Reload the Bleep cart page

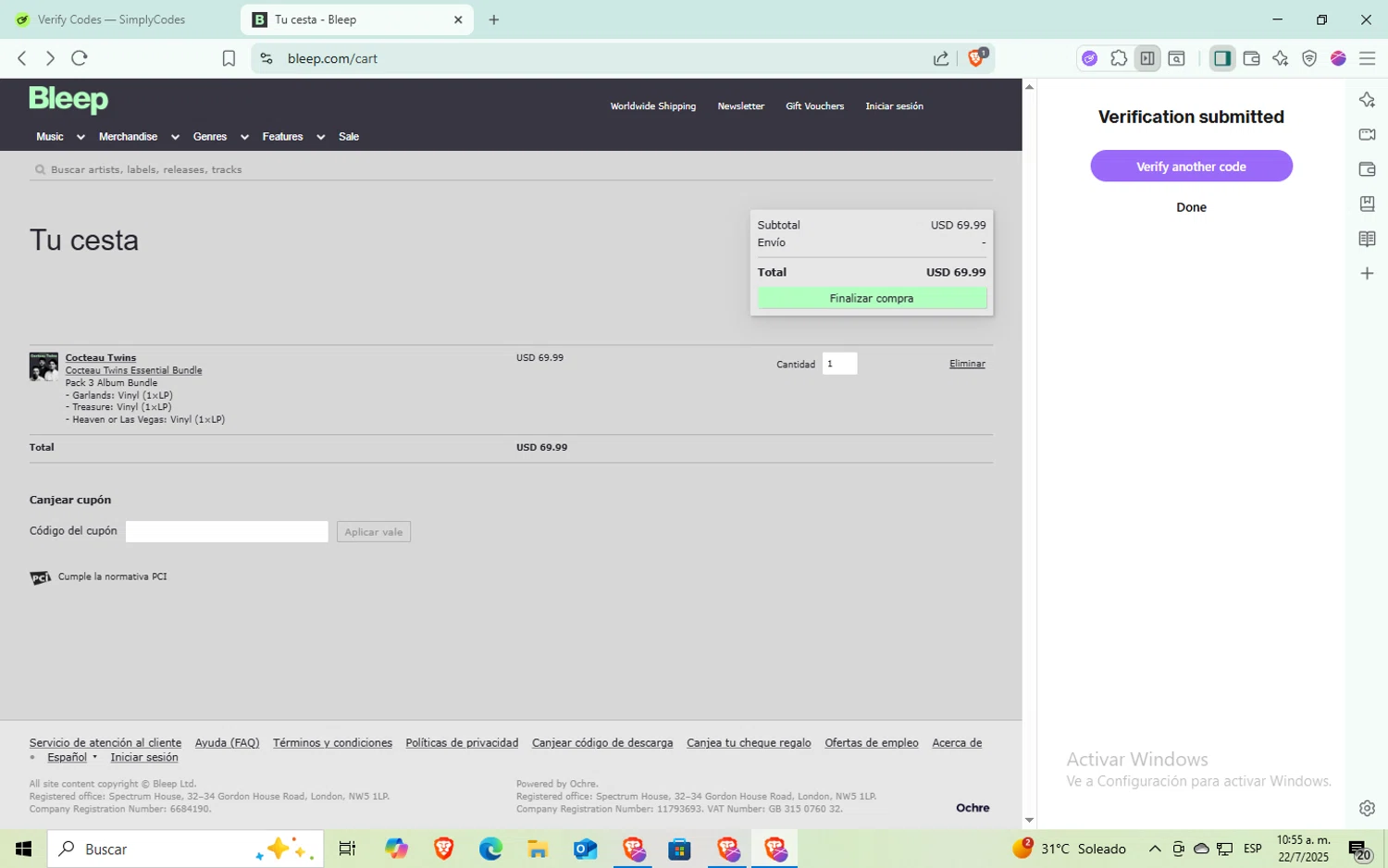(x=80, y=58)
